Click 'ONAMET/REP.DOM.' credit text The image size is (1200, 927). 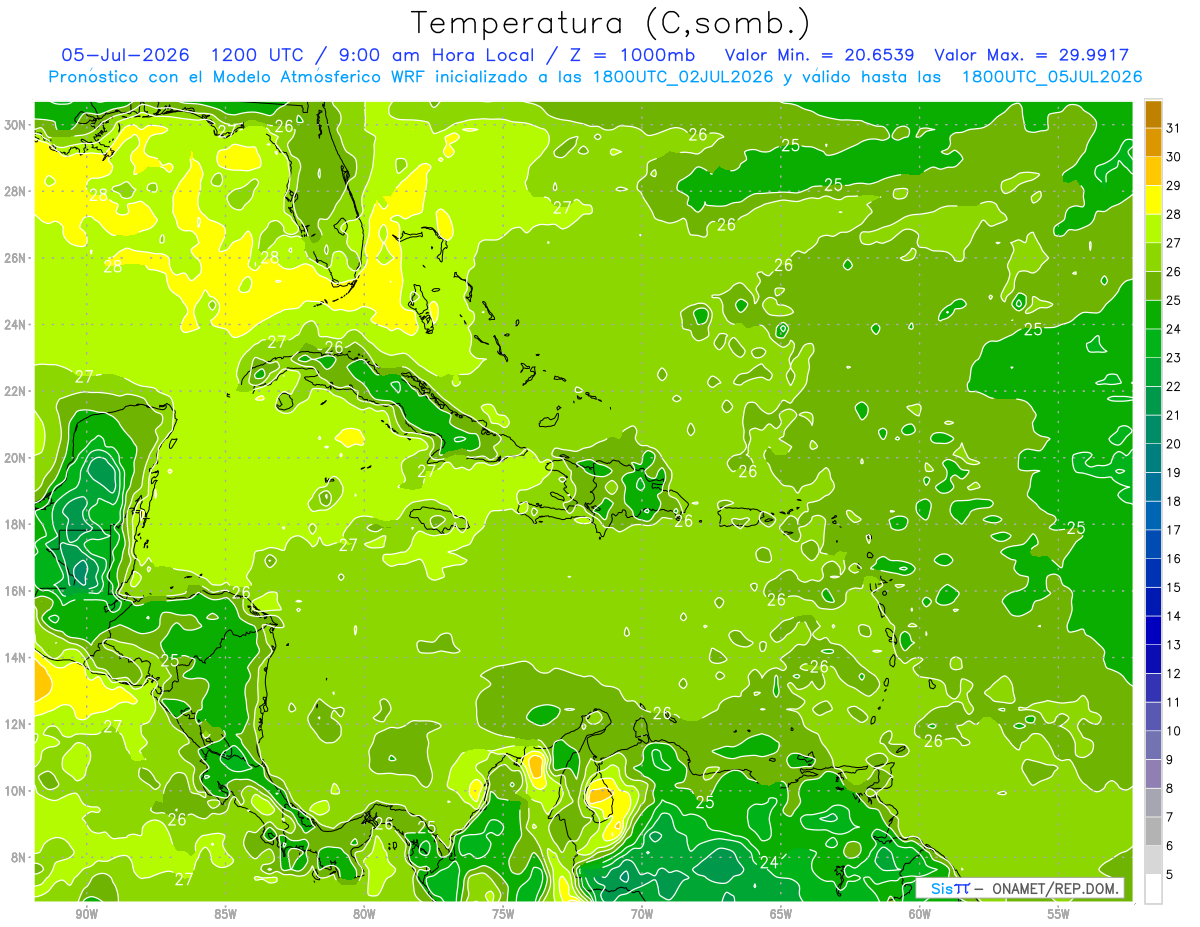[x=1056, y=888]
